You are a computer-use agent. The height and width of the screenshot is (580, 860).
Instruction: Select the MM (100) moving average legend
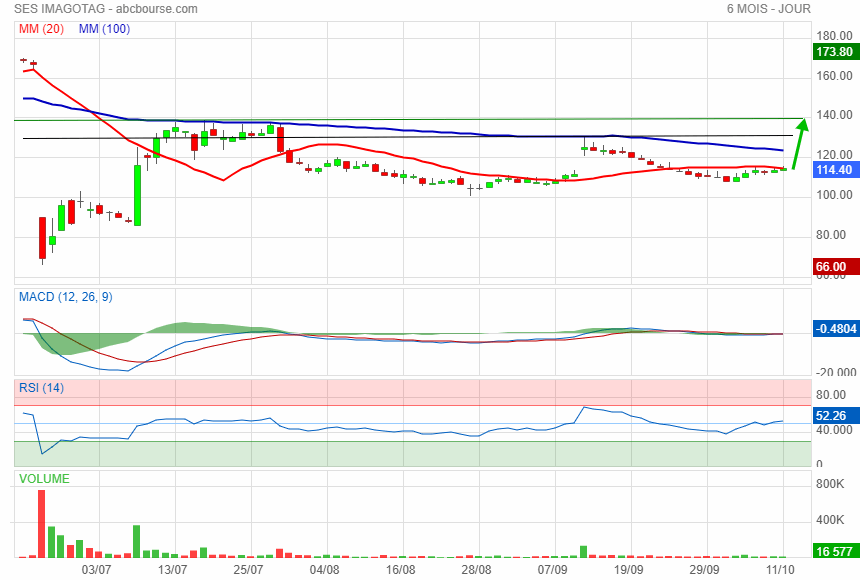click(x=104, y=29)
